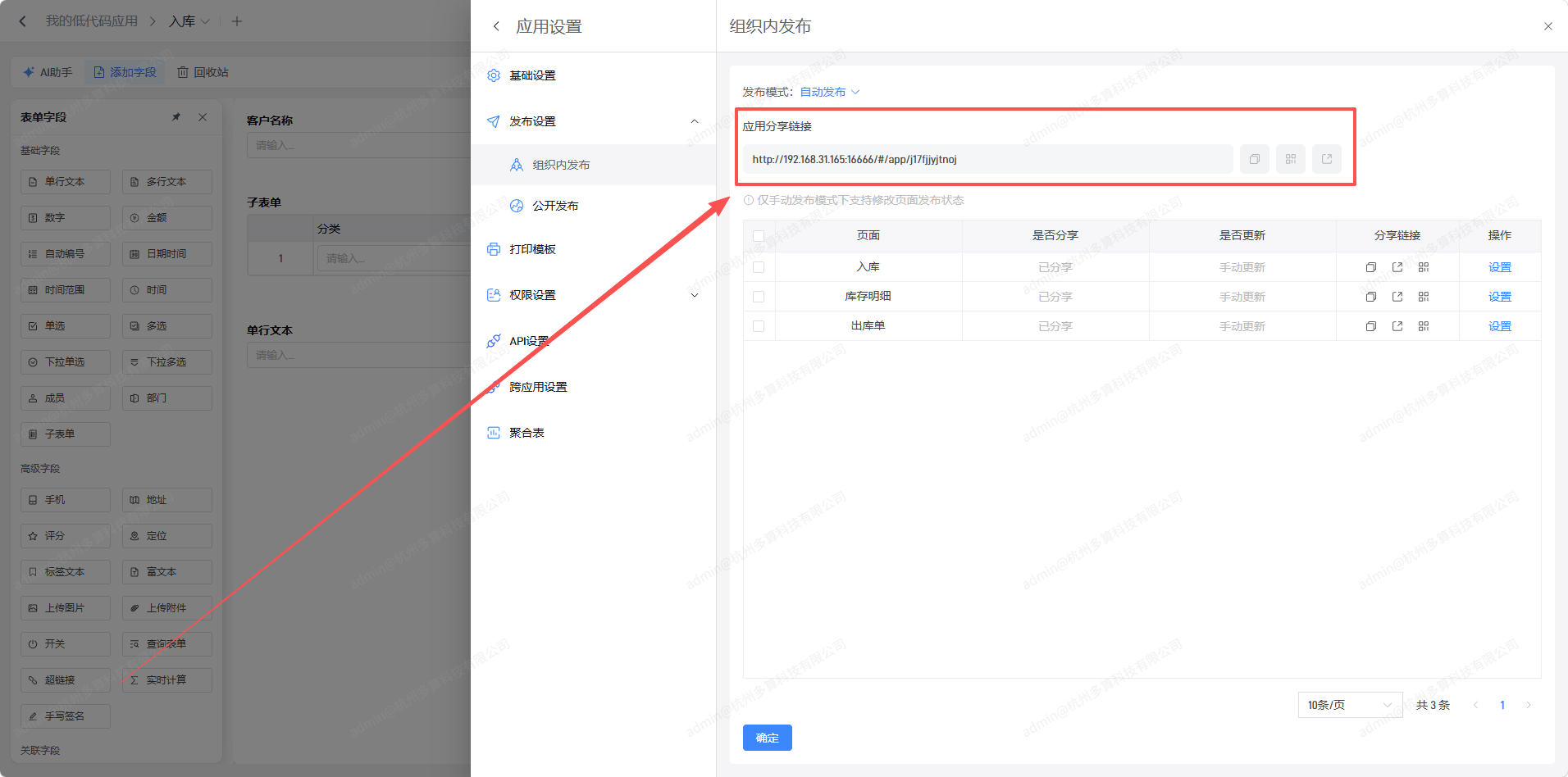Screen dimensions: 1568x777
Task: Add a 上传图片 field
Action: click(66, 608)
